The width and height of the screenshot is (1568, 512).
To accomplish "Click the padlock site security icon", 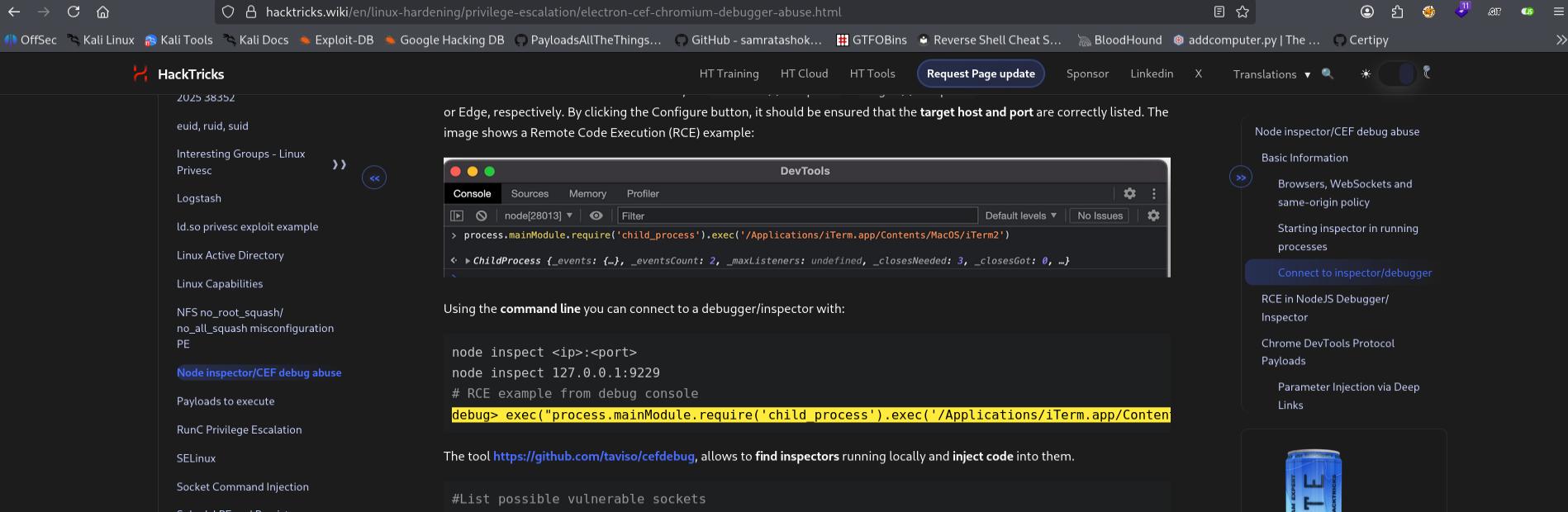I will click(x=251, y=12).
